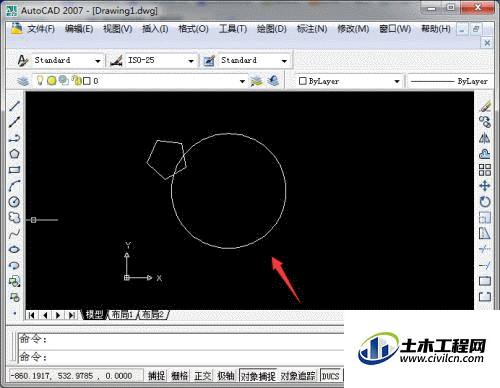Click Make Object's Layer Current icon
This screenshot has width=500, height=388.
pos(257,81)
